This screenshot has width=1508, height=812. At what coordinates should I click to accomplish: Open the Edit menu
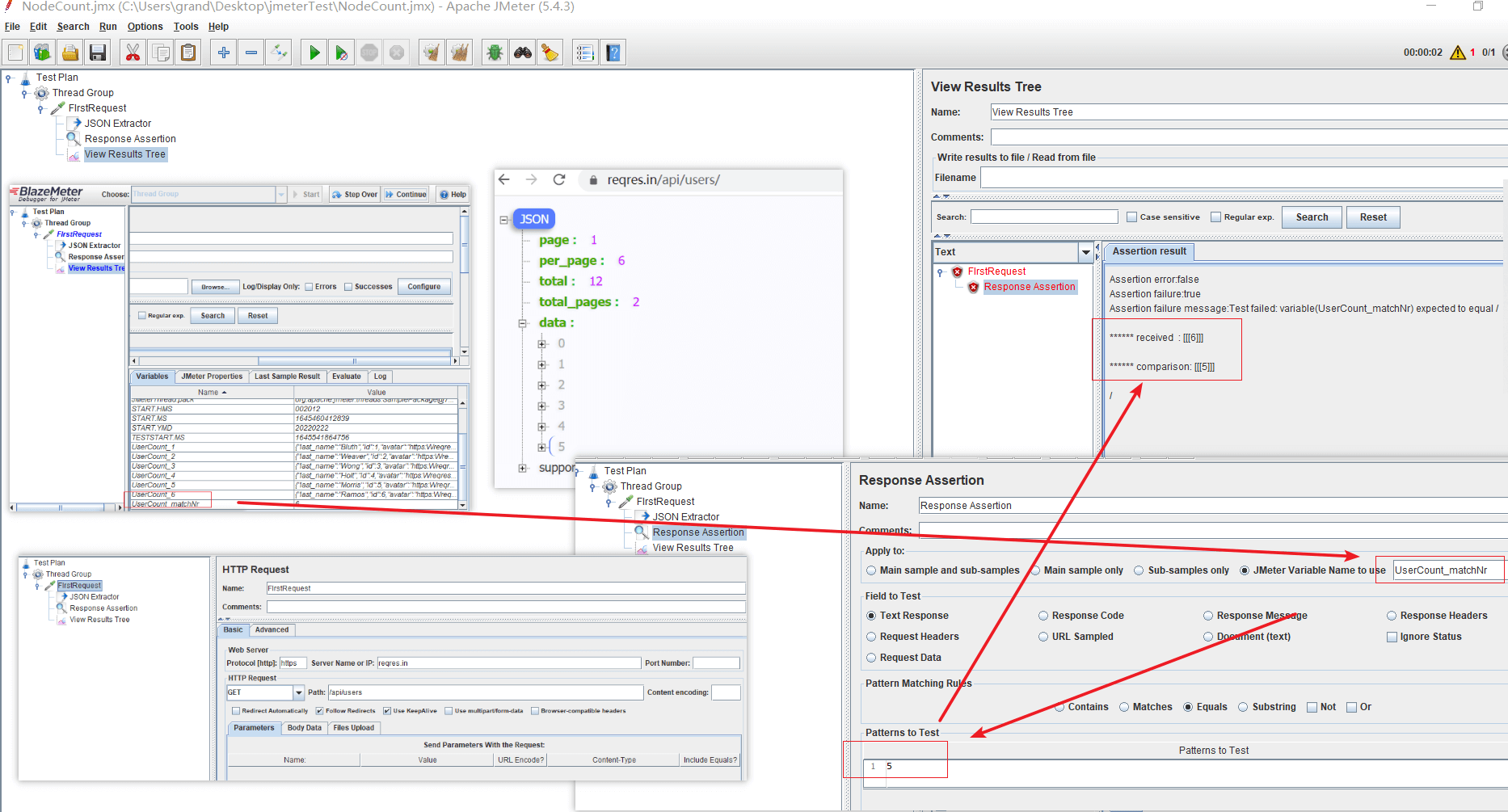pyautogui.click(x=39, y=27)
